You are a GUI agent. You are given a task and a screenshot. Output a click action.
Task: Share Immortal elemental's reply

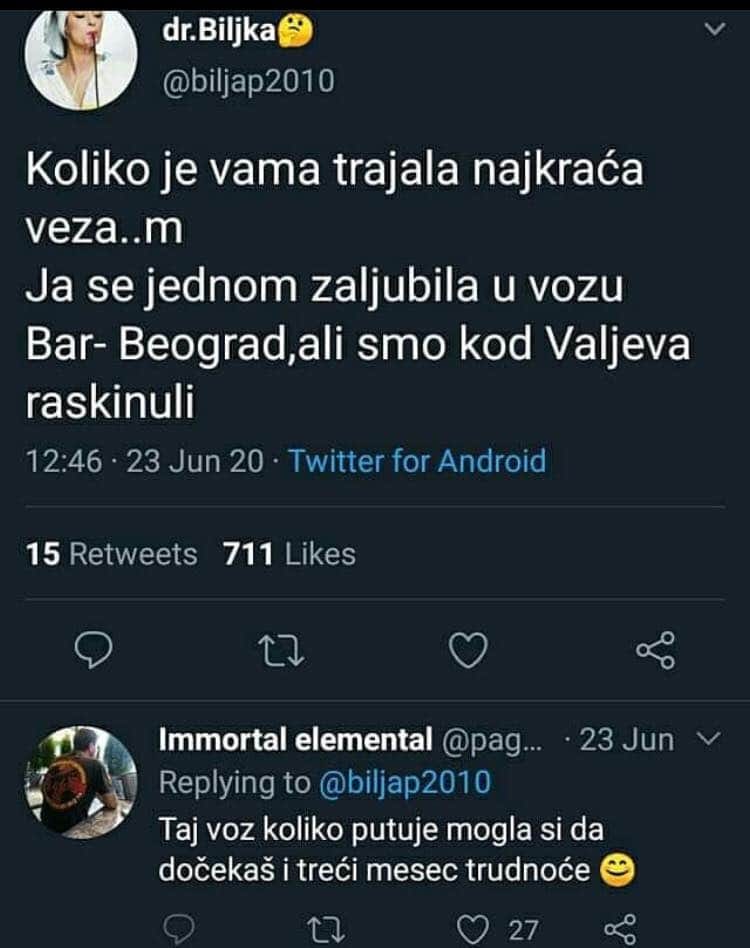(x=620, y=928)
